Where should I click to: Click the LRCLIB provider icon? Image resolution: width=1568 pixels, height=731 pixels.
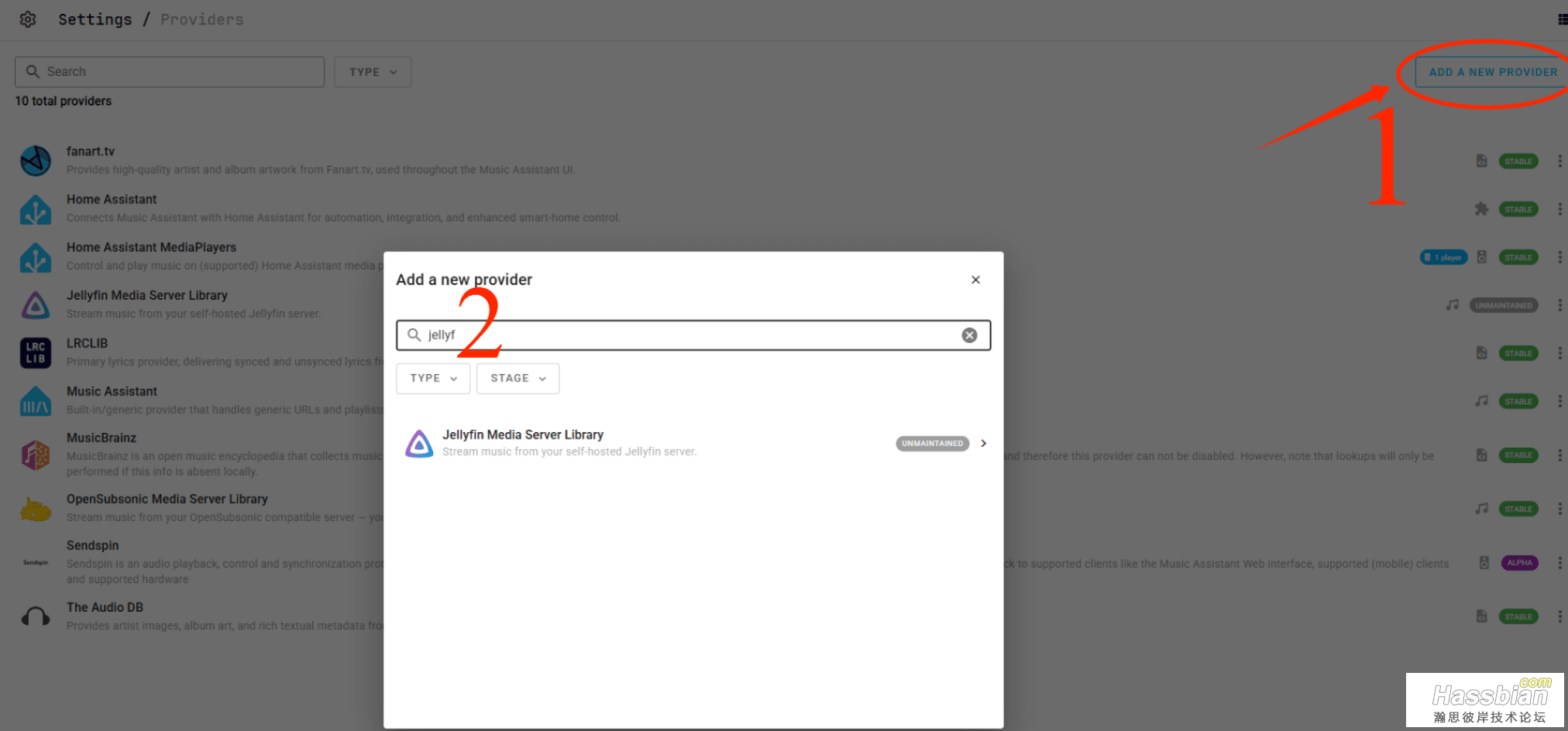pyautogui.click(x=36, y=353)
